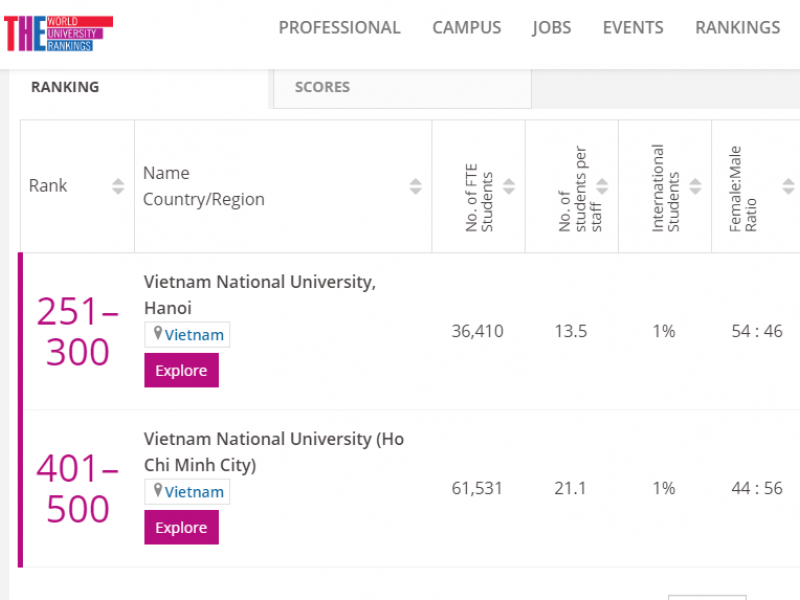The image size is (800, 600).
Task: Select the Ranking tab
Action: 65,87
